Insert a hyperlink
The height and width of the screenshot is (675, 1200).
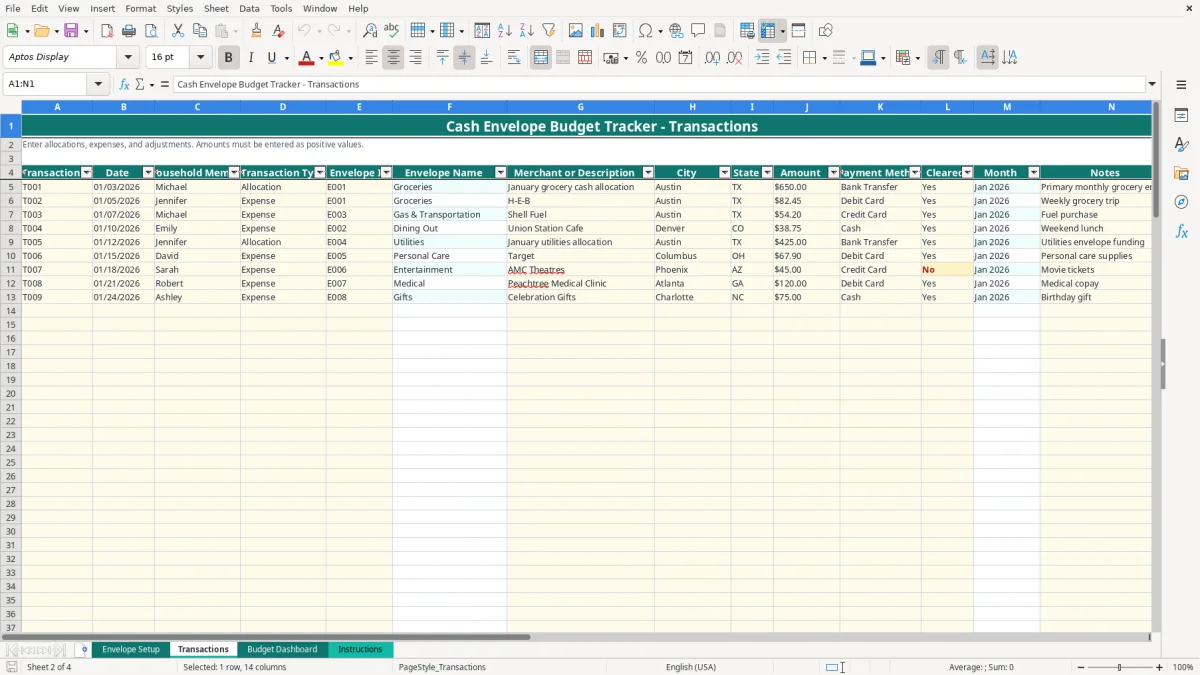click(676, 31)
